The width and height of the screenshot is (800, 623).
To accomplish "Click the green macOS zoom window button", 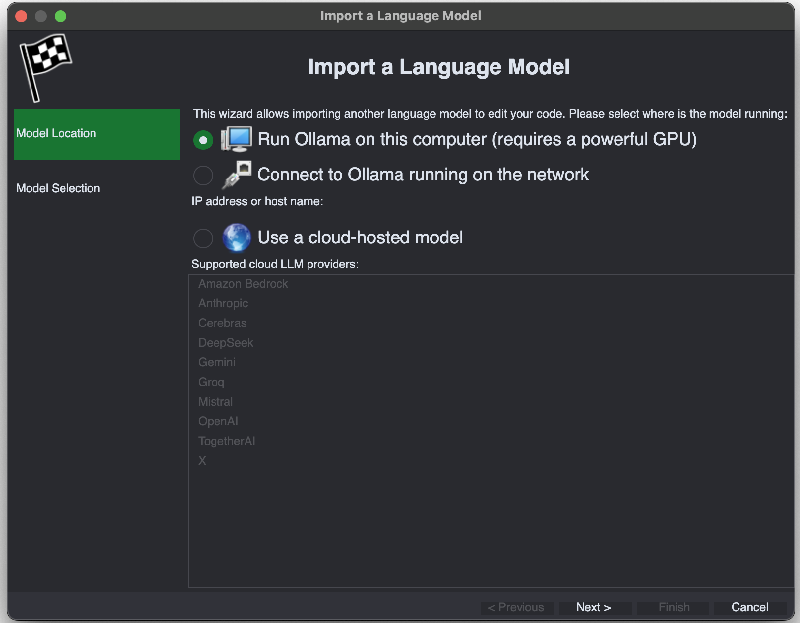I will pos(60,16).
